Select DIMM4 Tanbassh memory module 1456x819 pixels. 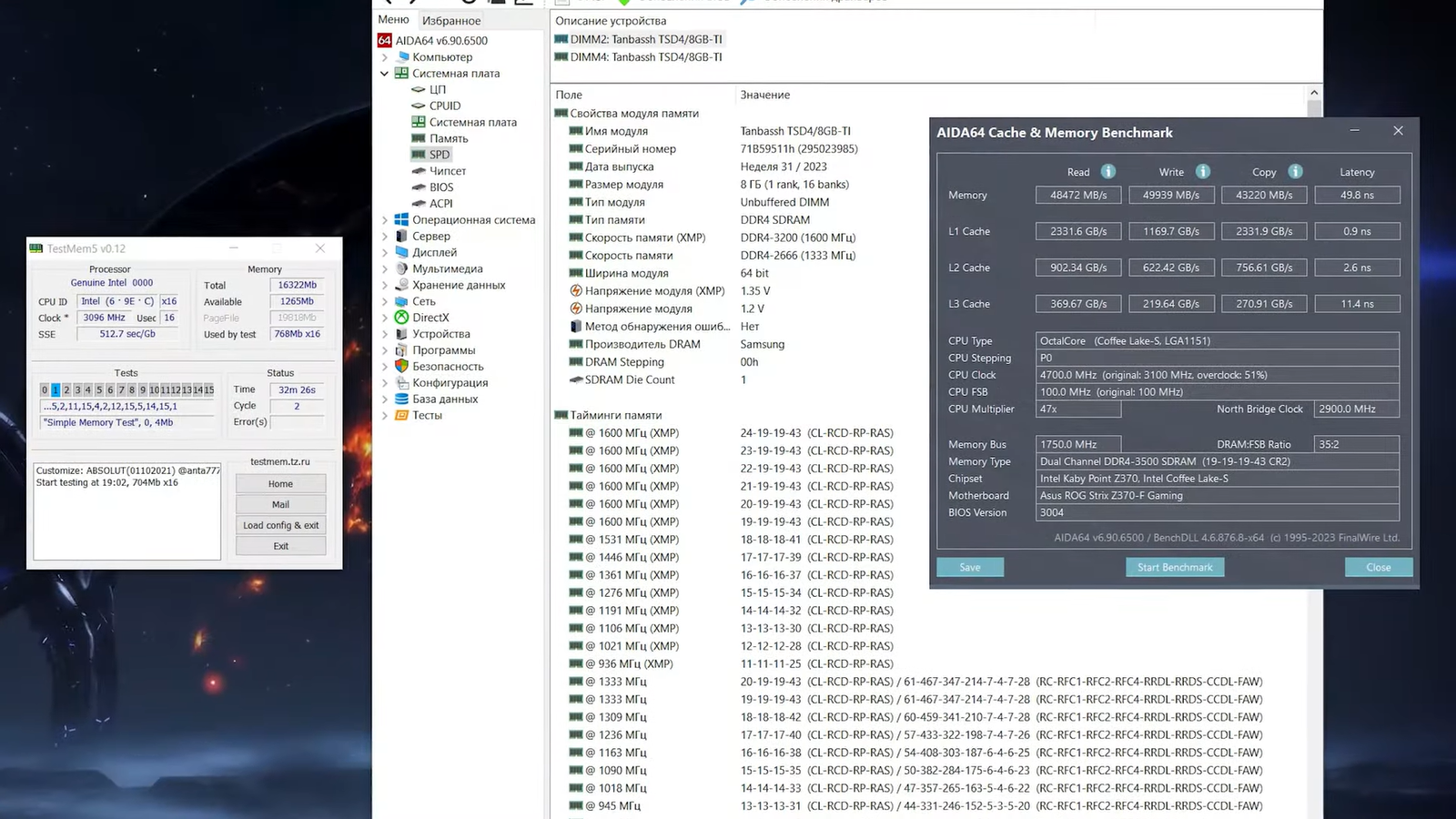645,57
